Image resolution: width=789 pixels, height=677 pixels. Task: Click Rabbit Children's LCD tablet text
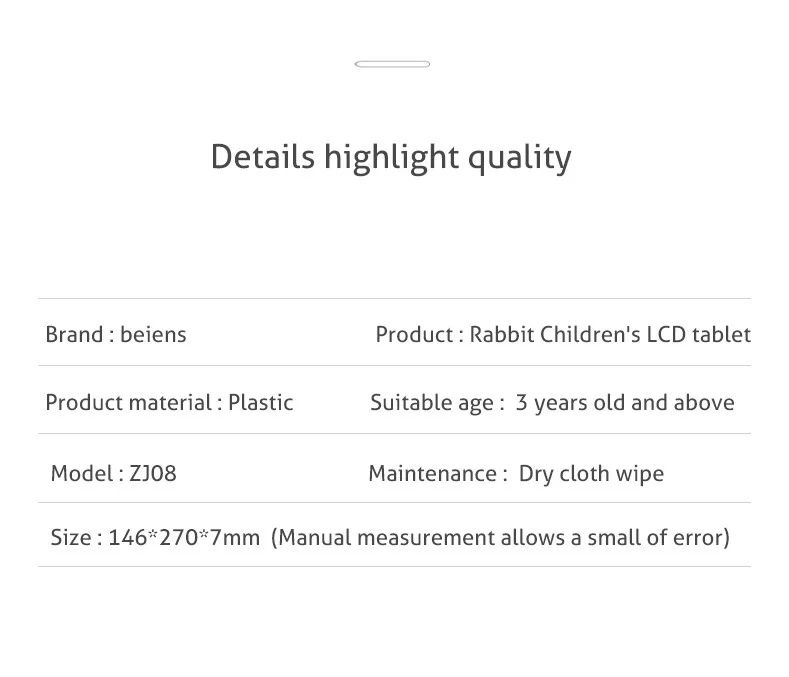610,334
